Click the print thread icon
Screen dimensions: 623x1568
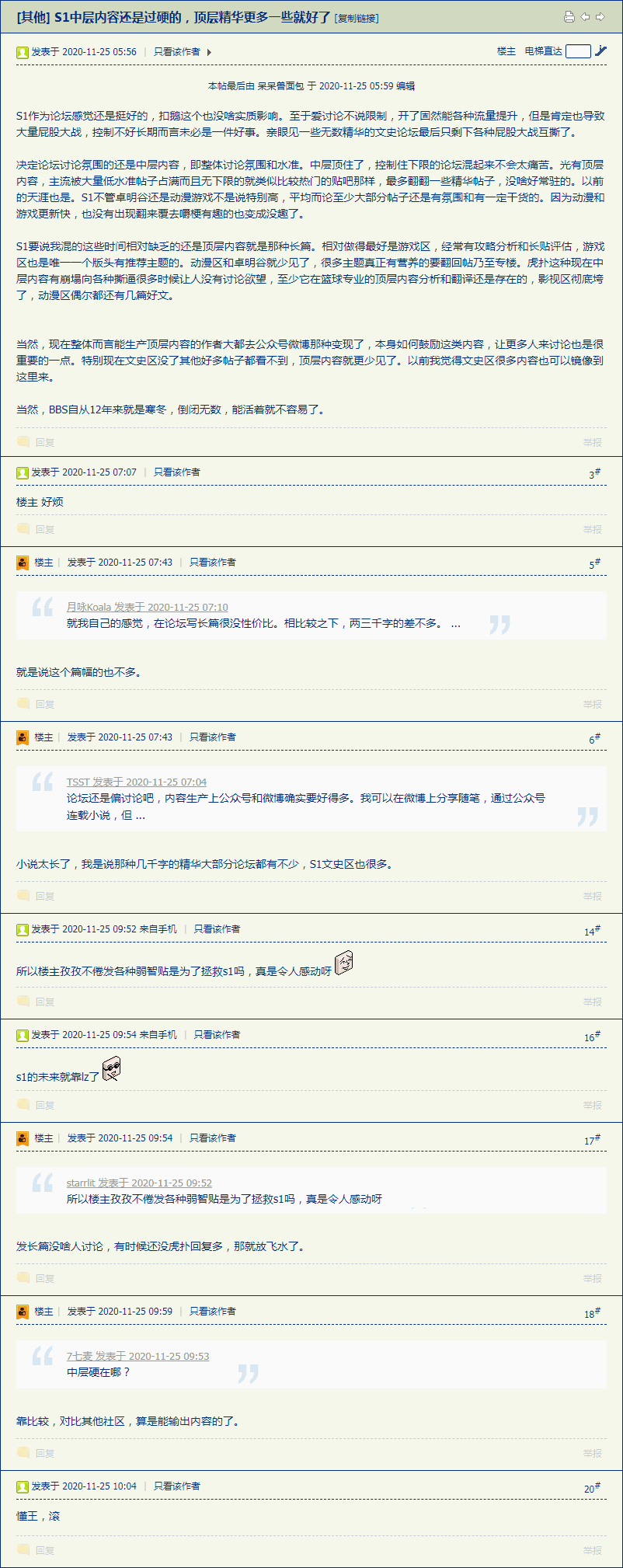tap(569, 17)
